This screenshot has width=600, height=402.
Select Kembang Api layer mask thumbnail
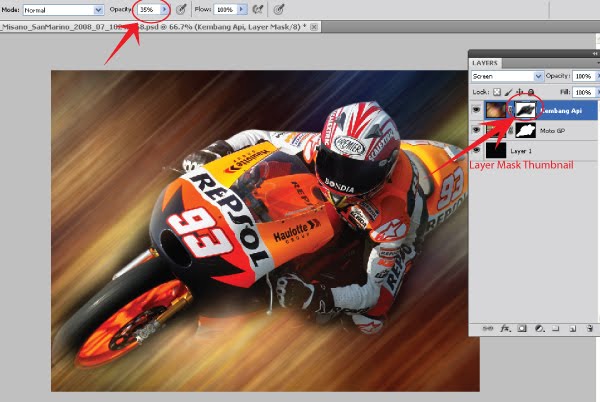coord(526,110)
